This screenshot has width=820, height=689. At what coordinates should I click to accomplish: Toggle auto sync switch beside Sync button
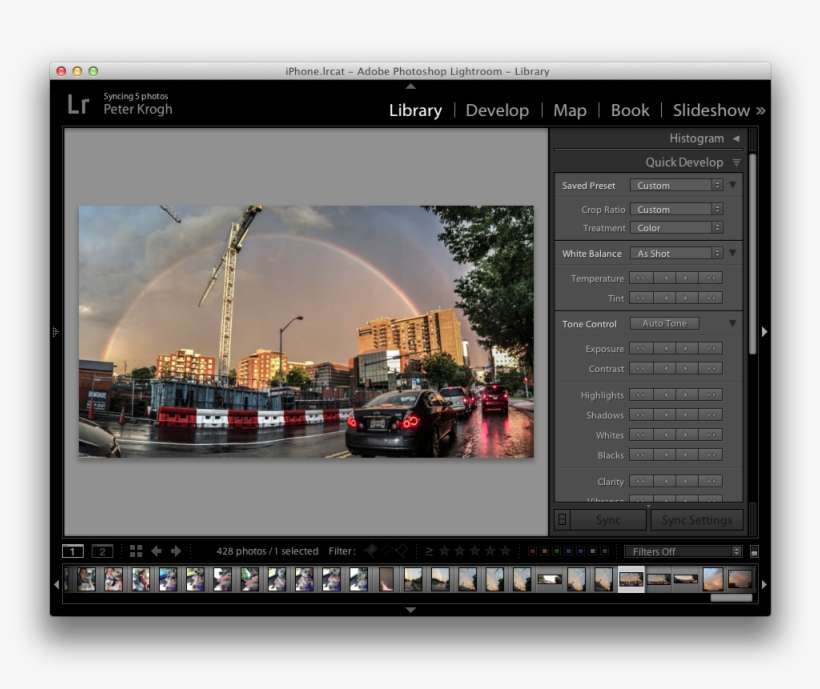562,520
